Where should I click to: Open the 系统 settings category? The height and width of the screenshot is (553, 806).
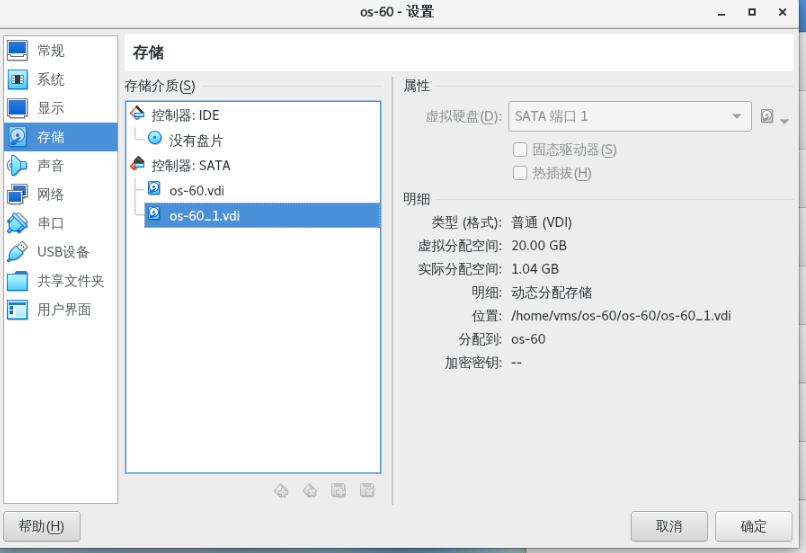pos(50,80)
